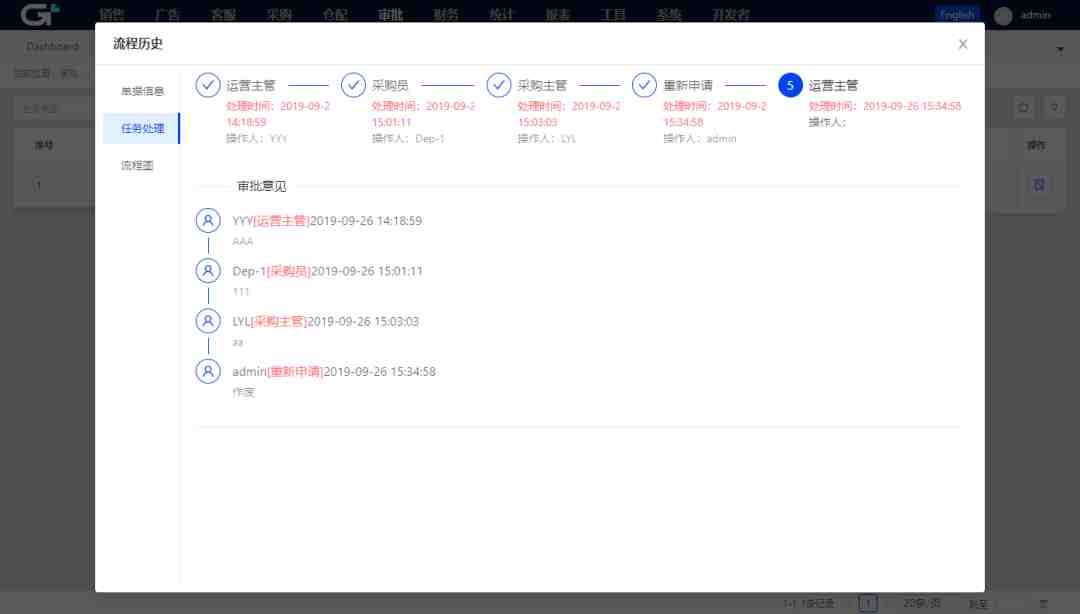Screen dimensions: 1080x614
Task: Switch to the 流程图 side tab
Action: (x=138, y=166)
